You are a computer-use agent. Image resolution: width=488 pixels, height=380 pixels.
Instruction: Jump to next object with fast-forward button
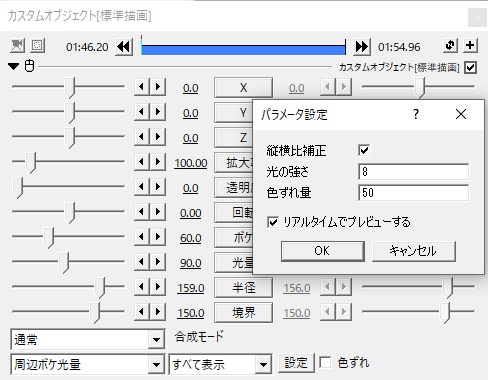coord(362,47)
